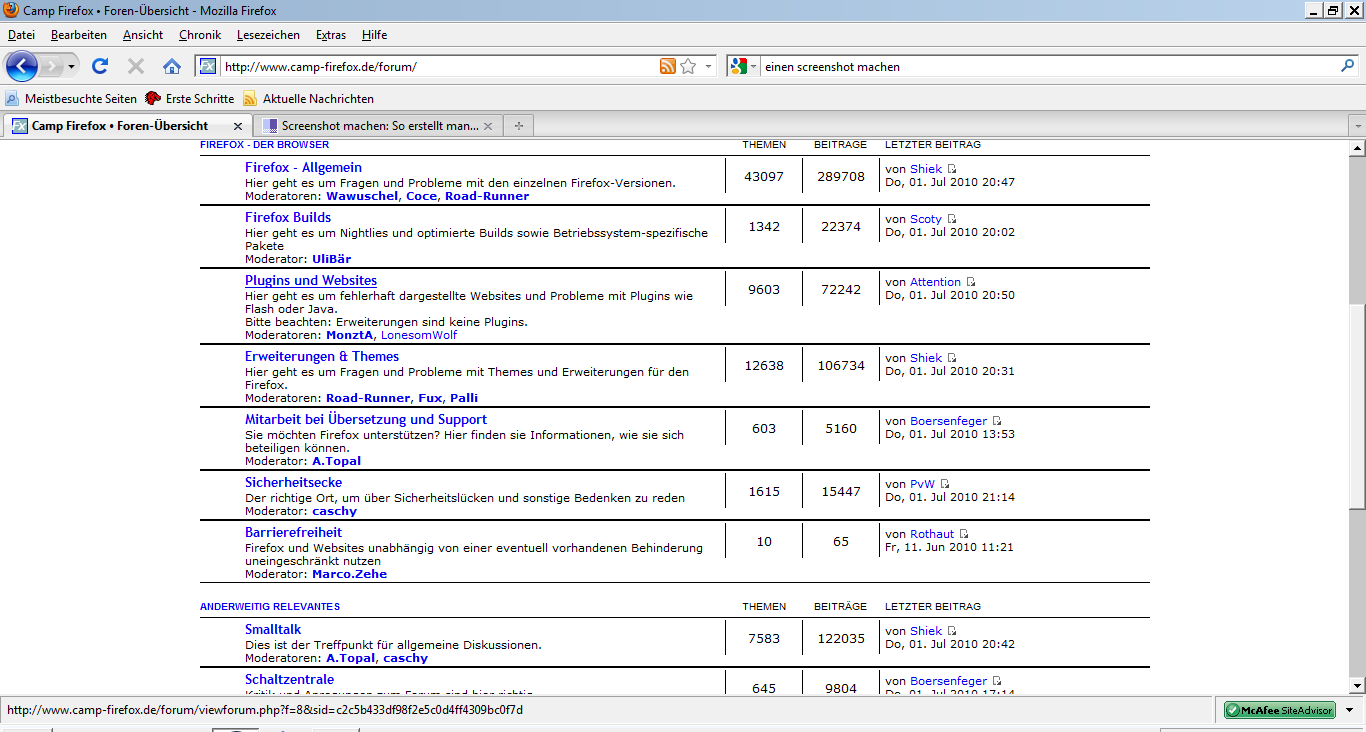Bookmark this page with the star icon
1366x732 pixels.
[688, 67]
